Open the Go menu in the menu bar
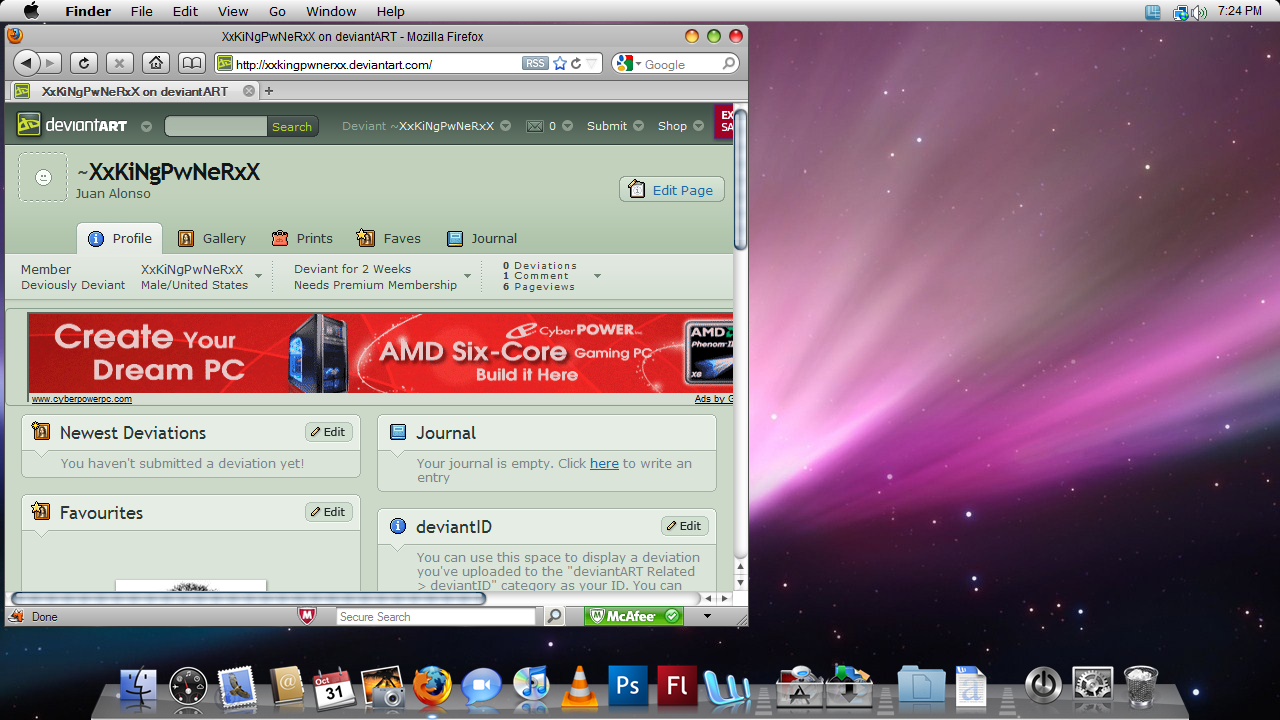This screenshot has width=1280, height=720. [x=276, y=11]
